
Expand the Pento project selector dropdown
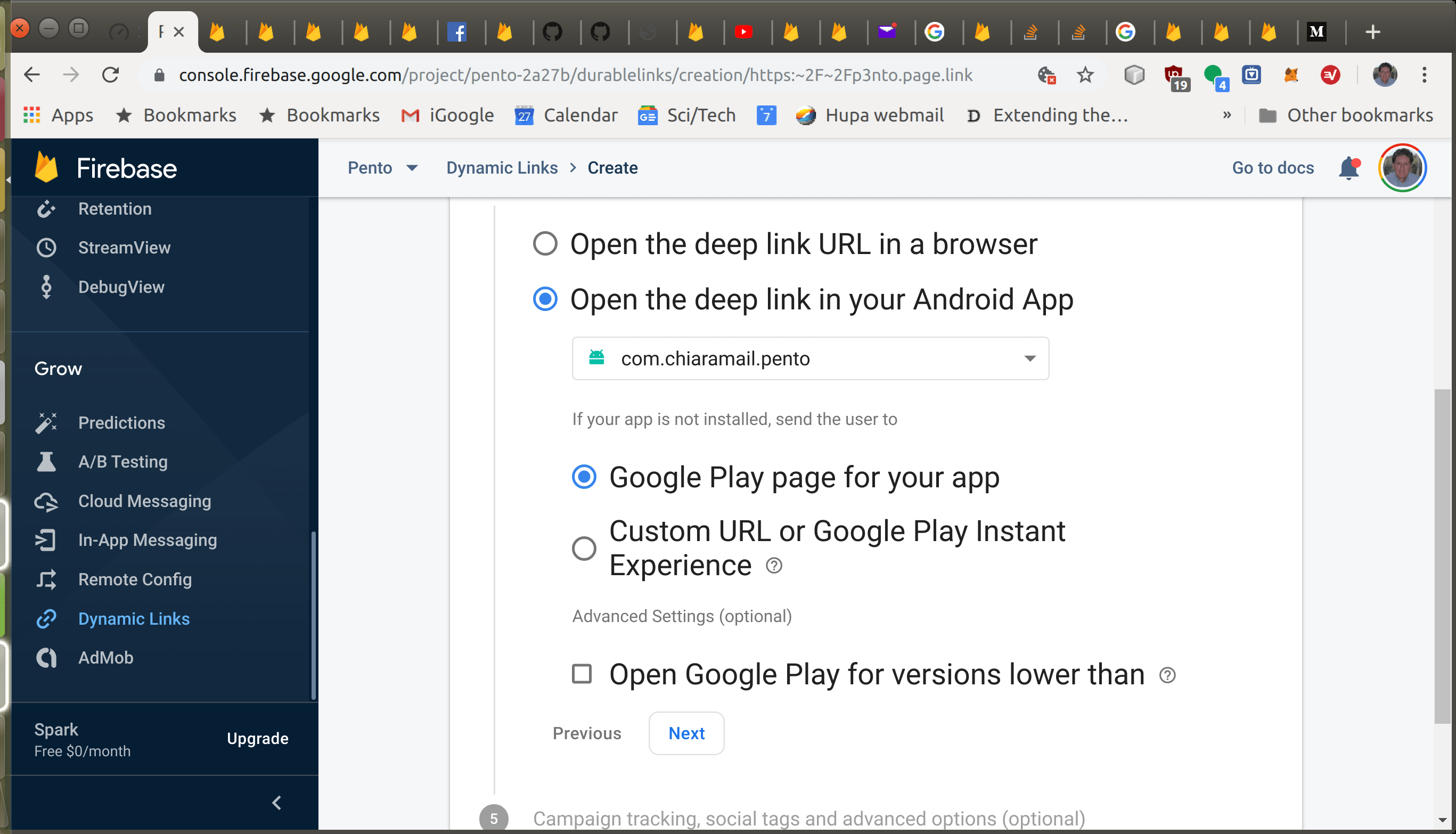coord(382,168)
